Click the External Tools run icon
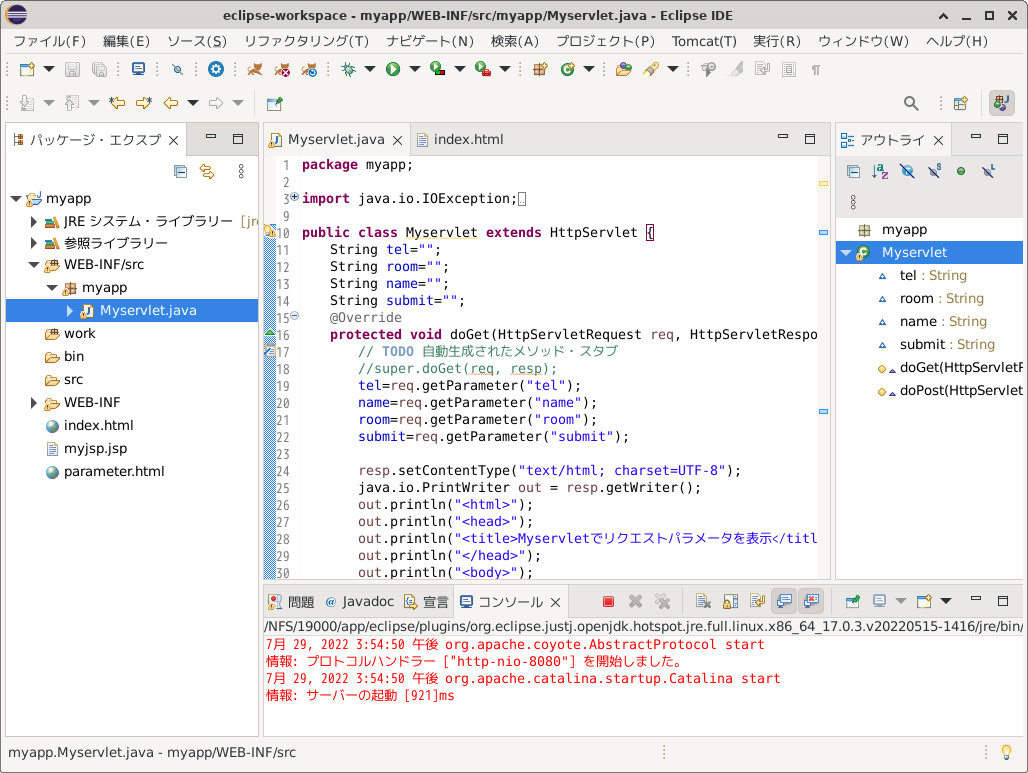This screenshot has height=773, width=1028. [483, 69]
